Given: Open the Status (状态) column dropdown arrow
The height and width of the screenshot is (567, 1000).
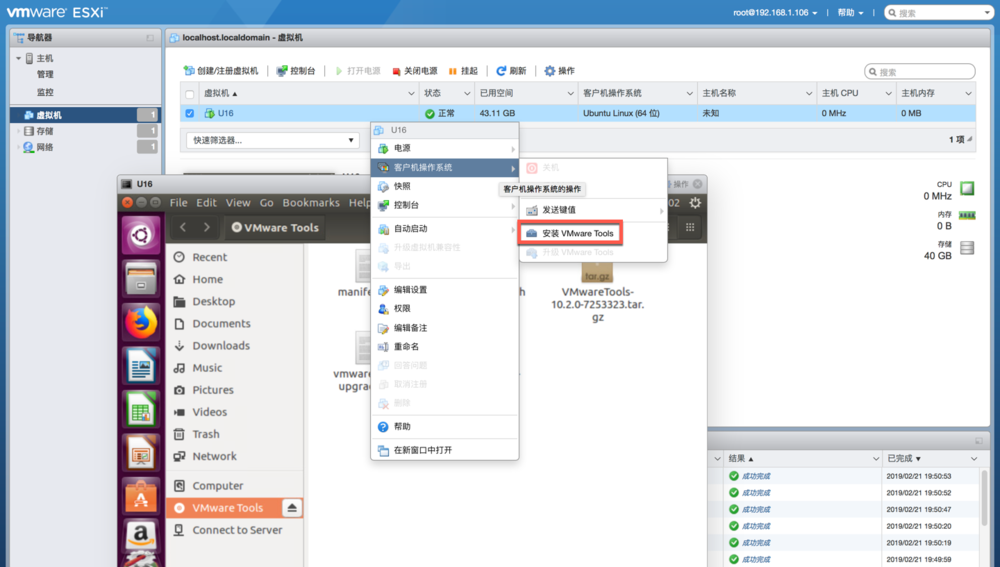Looking at the screenshot, I should coord(467,94).
